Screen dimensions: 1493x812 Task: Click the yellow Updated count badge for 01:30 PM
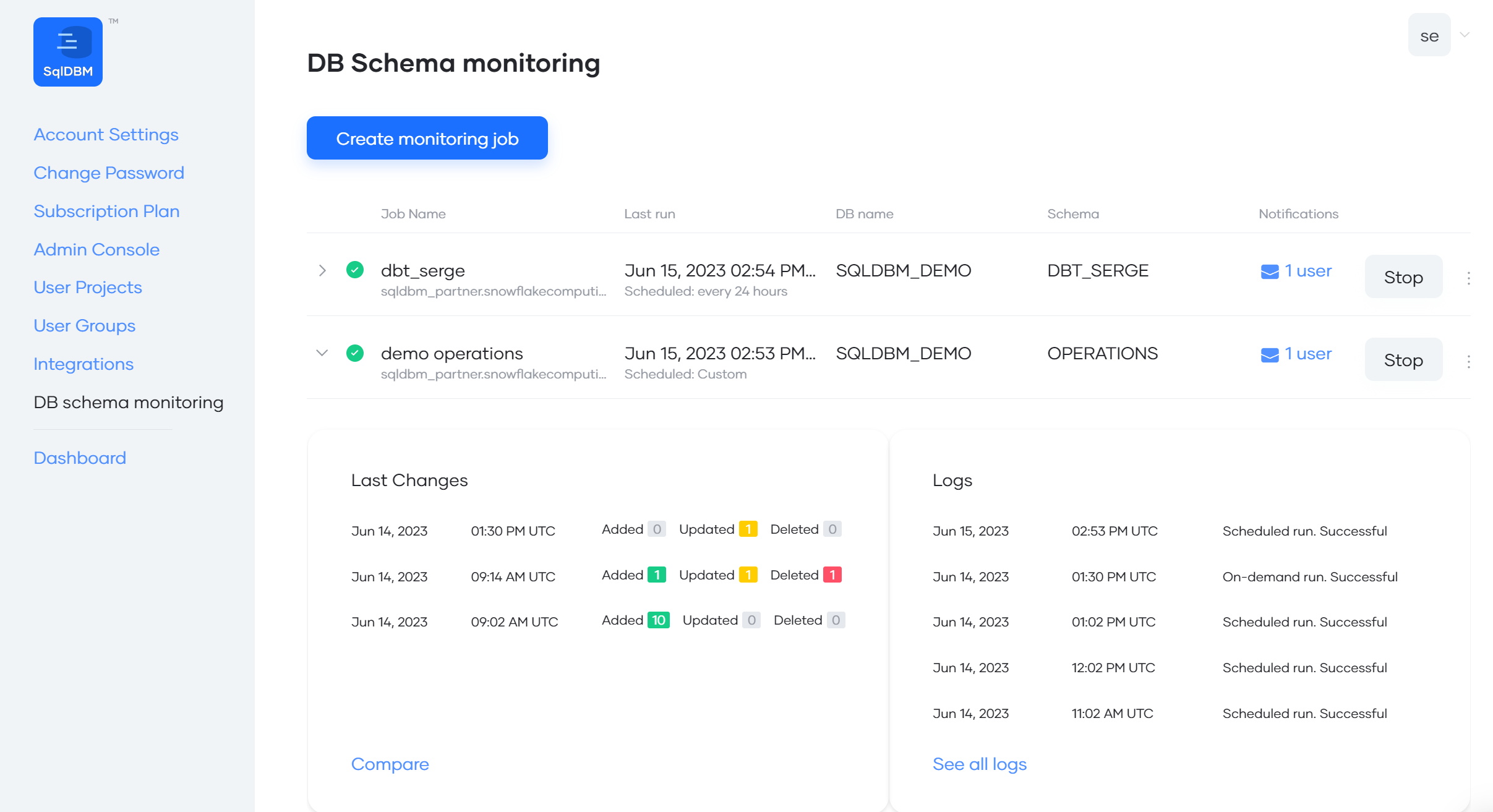coord(748,529)
